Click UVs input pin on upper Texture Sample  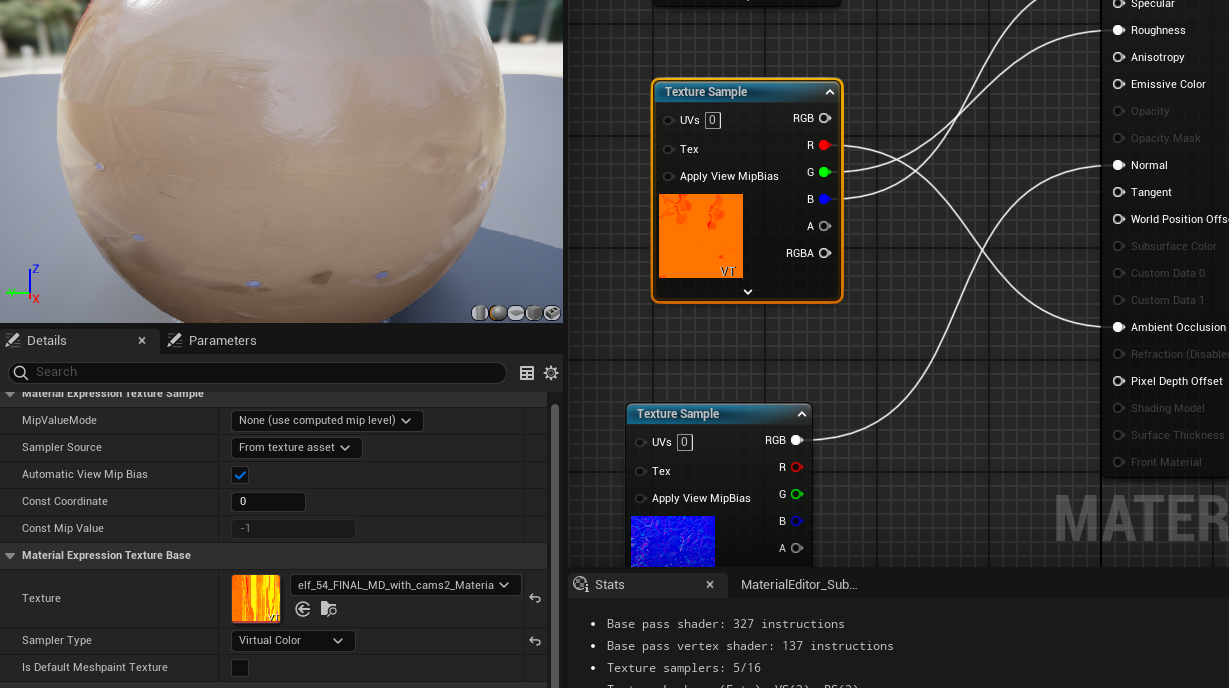pyautogui.click(x=668, y=120)
